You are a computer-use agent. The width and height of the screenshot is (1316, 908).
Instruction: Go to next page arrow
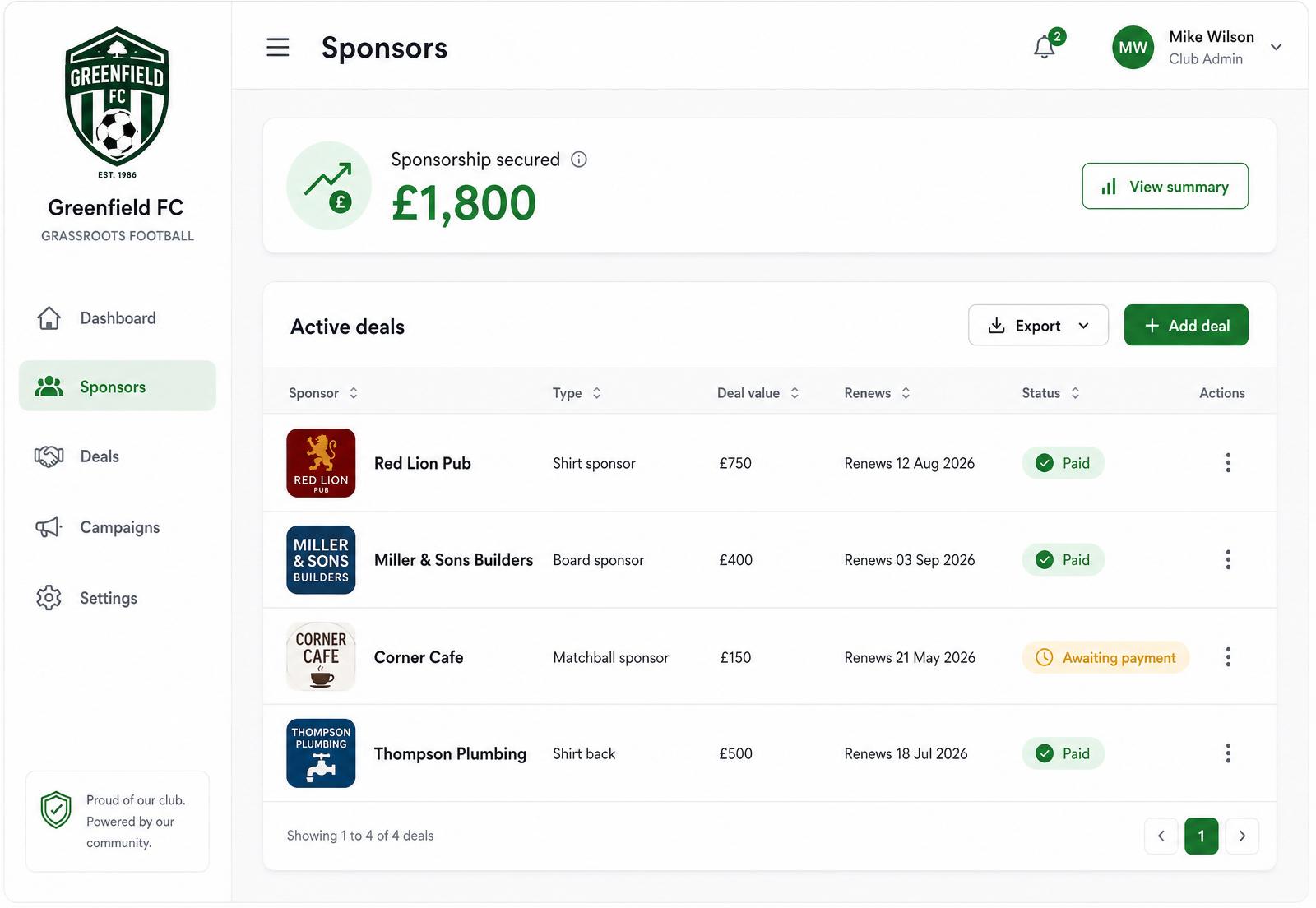tap(1242, 836)
